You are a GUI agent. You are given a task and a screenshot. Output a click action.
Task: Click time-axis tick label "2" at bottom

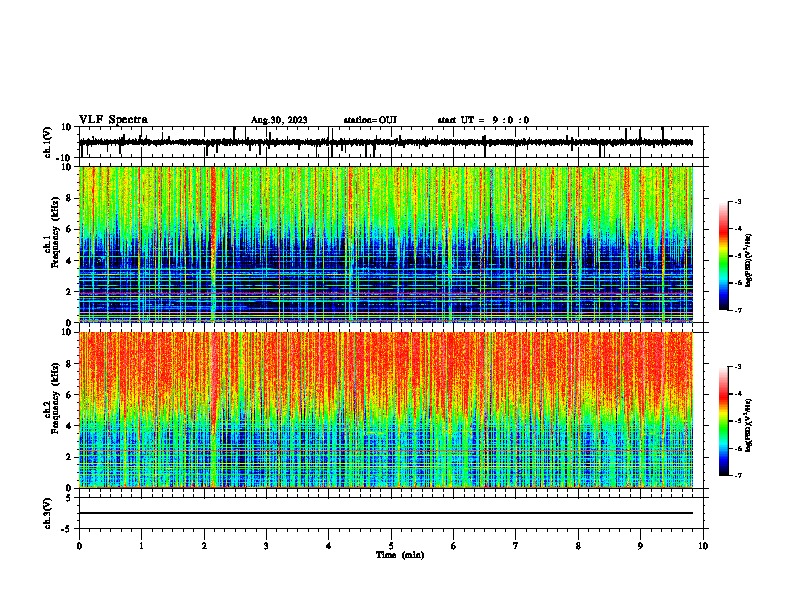pos(204,546)
